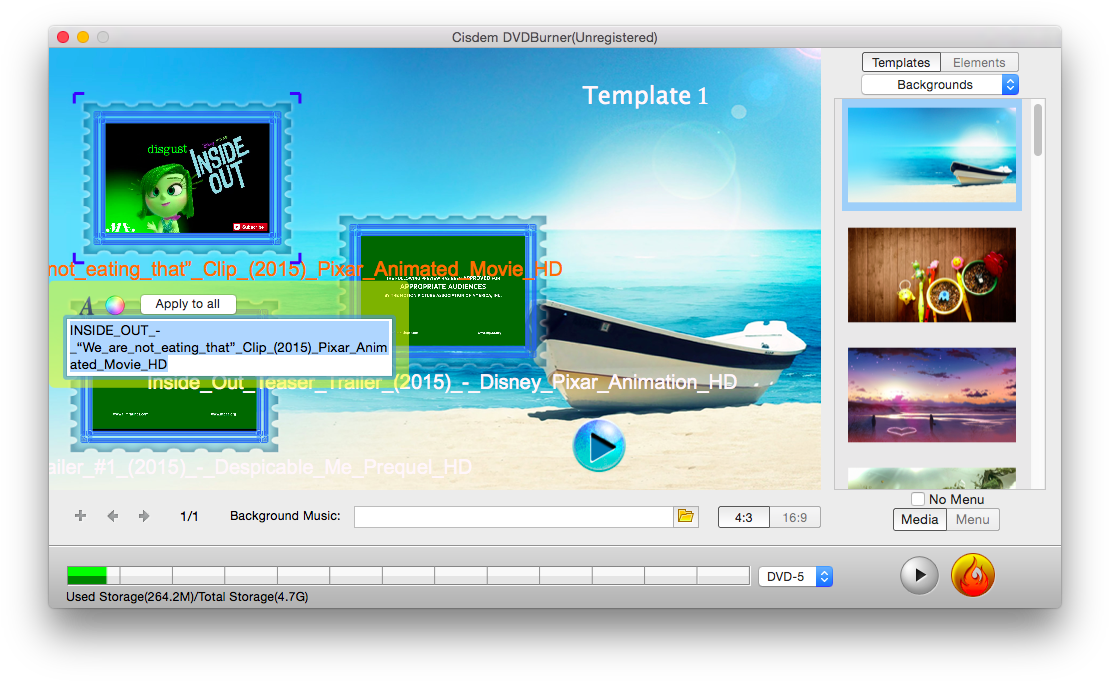Screen dimensions: 1109x681
Task: Select the purple sunset background thumbnail
Action: tap(931, 394)
